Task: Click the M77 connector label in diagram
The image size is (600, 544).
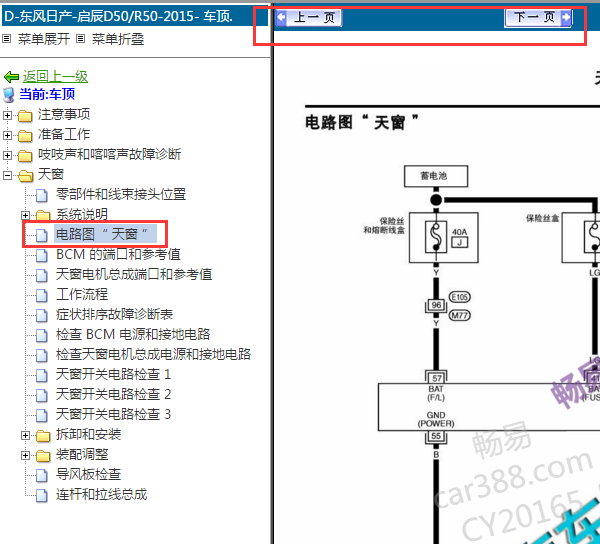Action: [x=460, y=315]
